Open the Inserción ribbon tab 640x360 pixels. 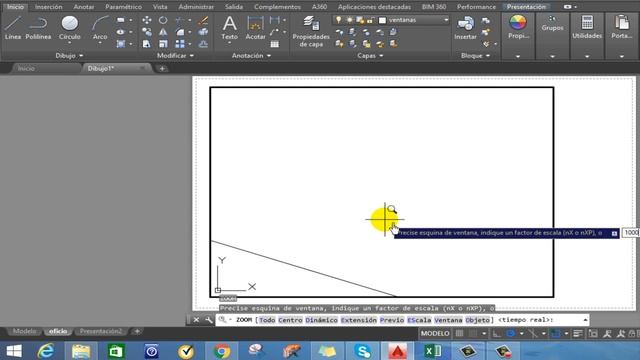(49, 7)
